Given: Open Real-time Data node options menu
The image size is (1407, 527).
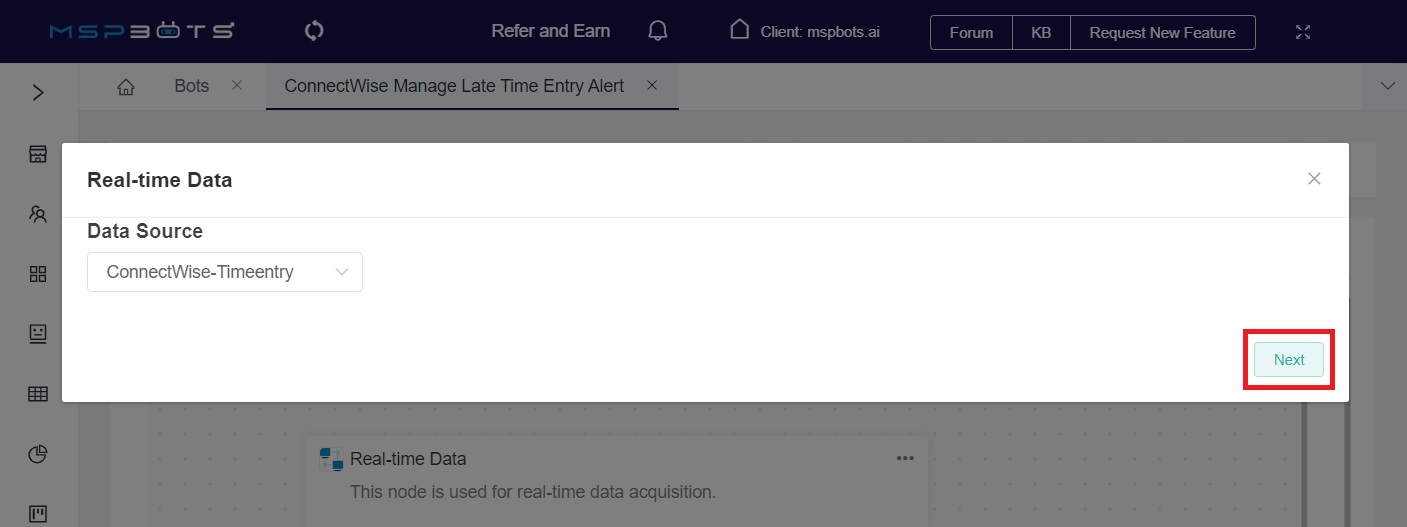Looking at the screenshot, I should coord(905,458).
